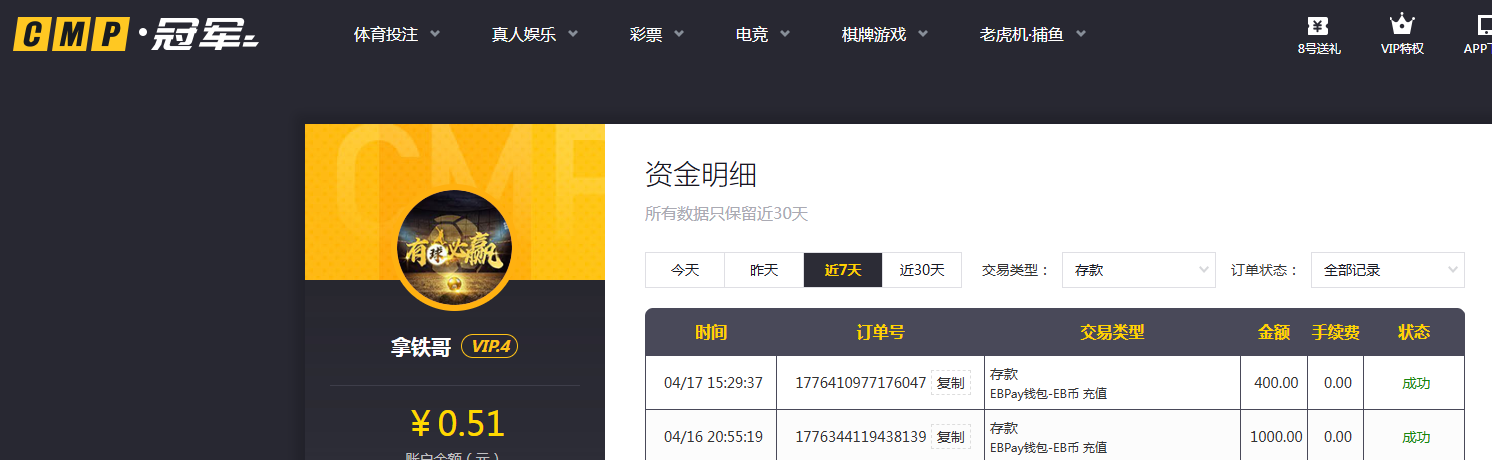The width and height of the screenshot is (1492, 460).
Task: Select the 近30天 date filter
Action: [922, 270]
